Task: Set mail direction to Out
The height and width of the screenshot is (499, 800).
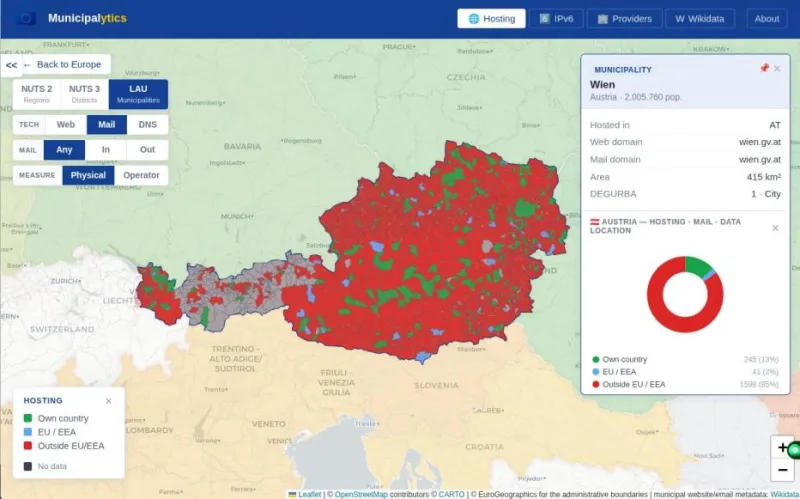Action: click(x=147, y=149)
